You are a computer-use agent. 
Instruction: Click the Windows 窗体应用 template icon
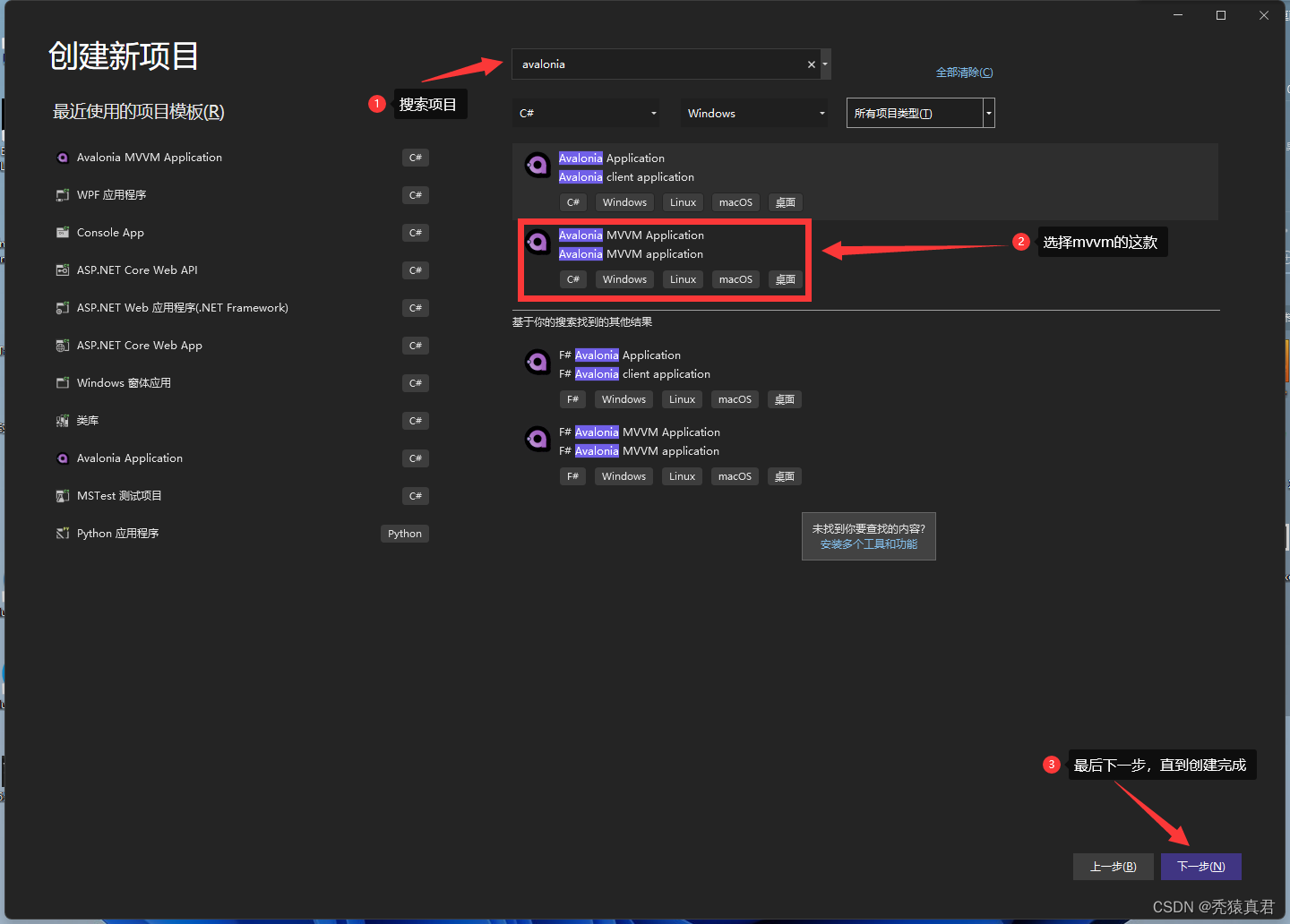coord(63,383)
